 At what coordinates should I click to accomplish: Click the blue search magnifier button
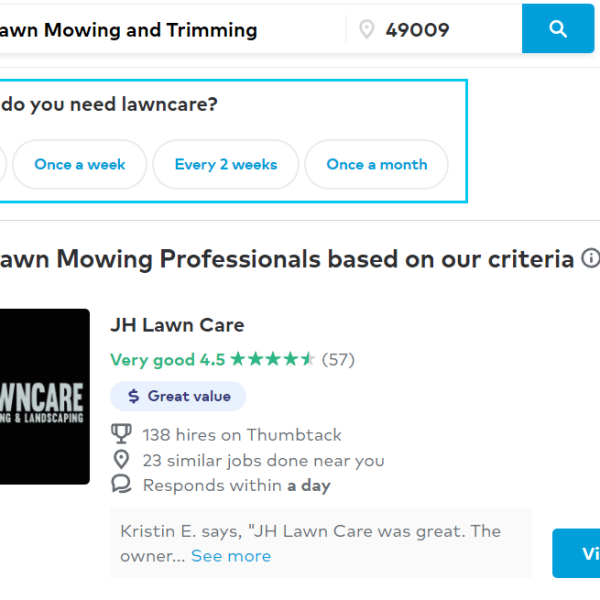(x=558, y=29)
